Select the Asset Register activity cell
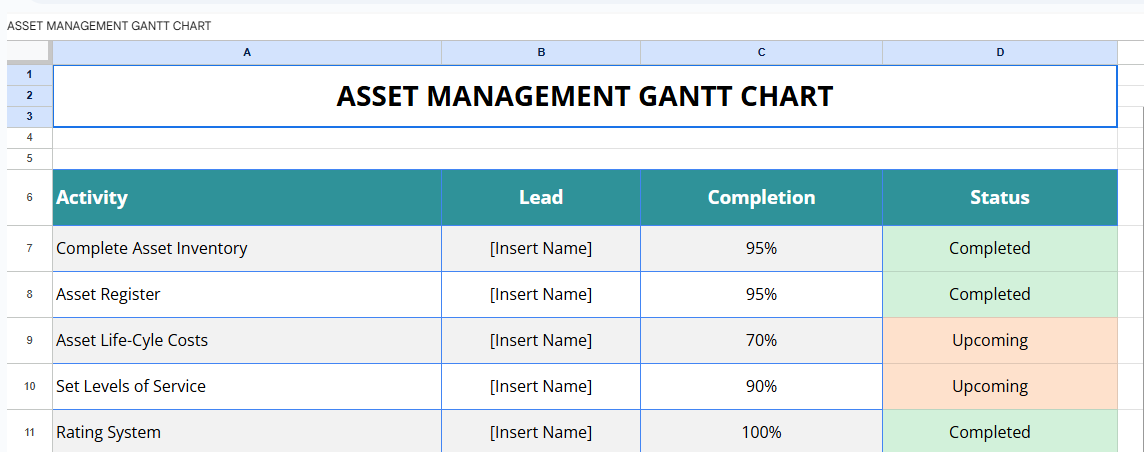1144x452 pixels. click(x=247, y=294)
